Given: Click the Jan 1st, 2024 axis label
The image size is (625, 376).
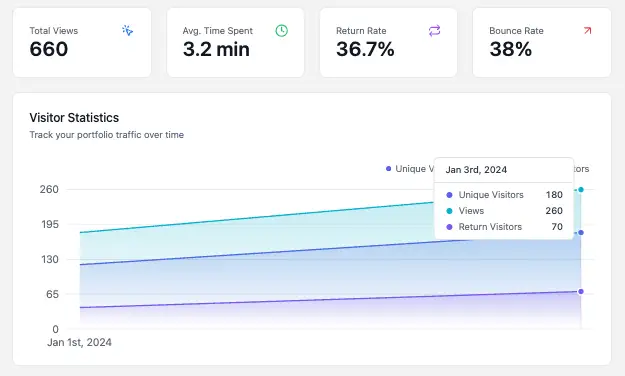Looking at the screenshot, I should pyautogui.click(x=79, y=343).
